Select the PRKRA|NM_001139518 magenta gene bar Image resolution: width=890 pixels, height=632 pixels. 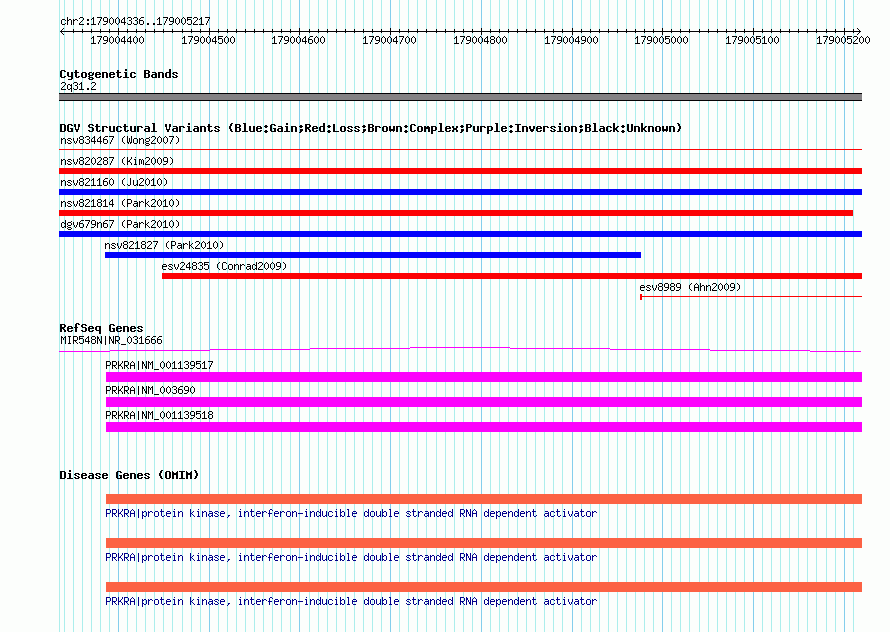click(x=484, y=427)
